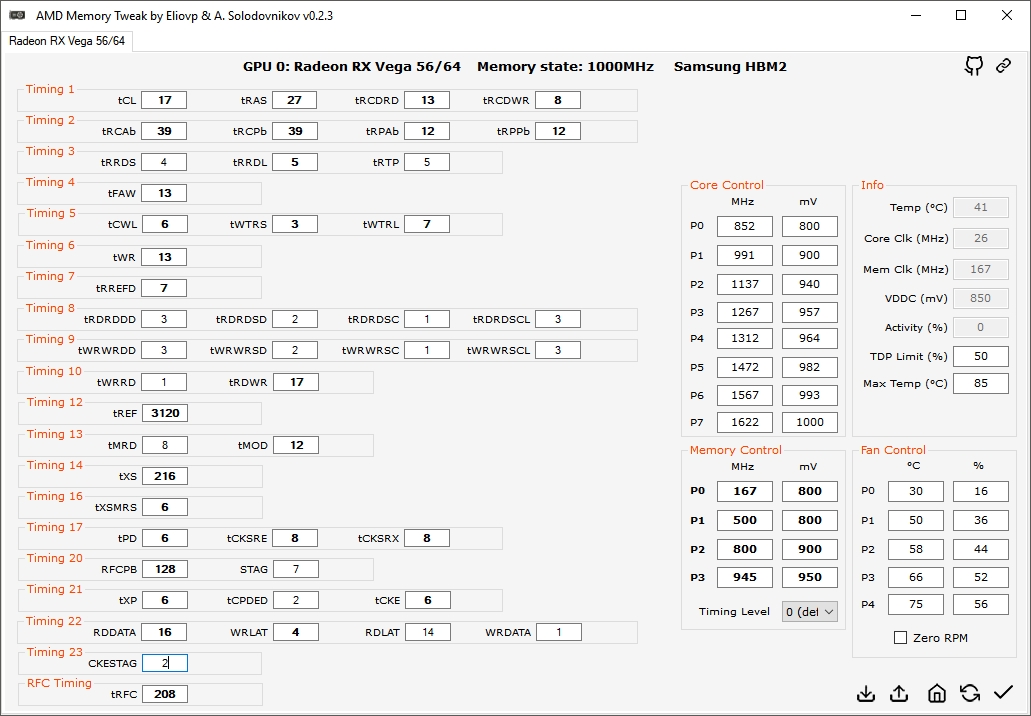Viewport: 1031px width, 716px height.
Task: Select the tREF field showing 3120
Action: pos(164,413)
